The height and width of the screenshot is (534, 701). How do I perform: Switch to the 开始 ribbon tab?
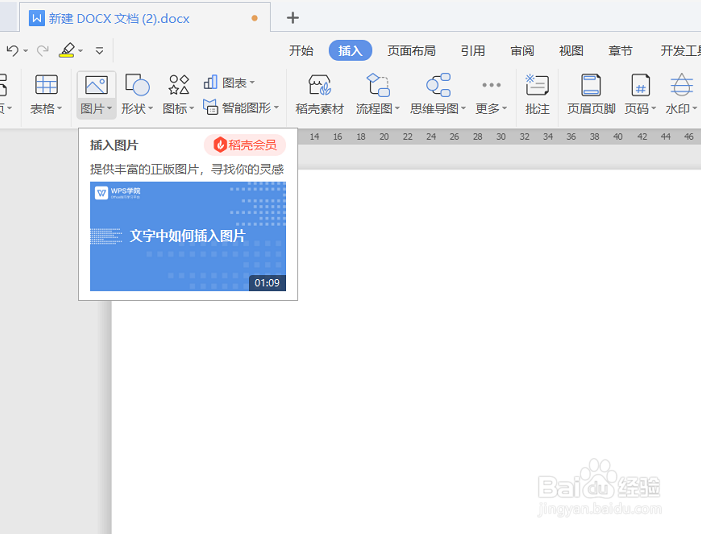click(301, 51)
